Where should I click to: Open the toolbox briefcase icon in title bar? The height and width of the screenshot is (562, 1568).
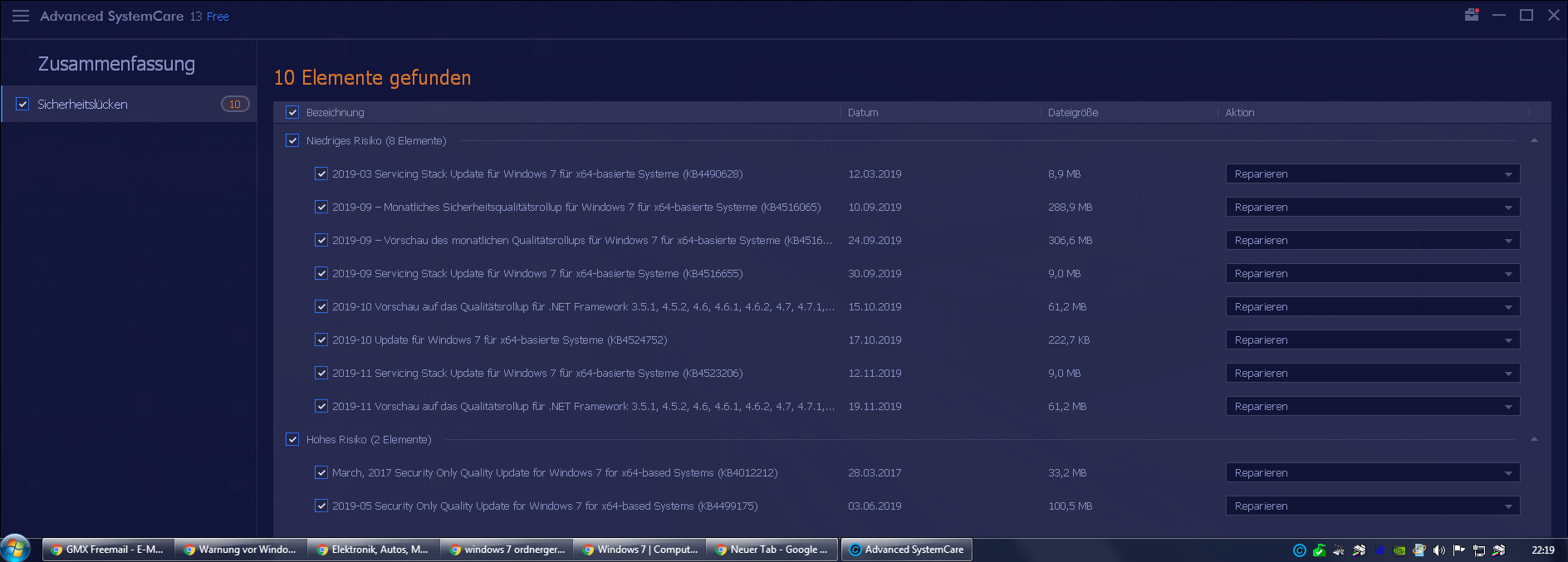[1472, 15]
